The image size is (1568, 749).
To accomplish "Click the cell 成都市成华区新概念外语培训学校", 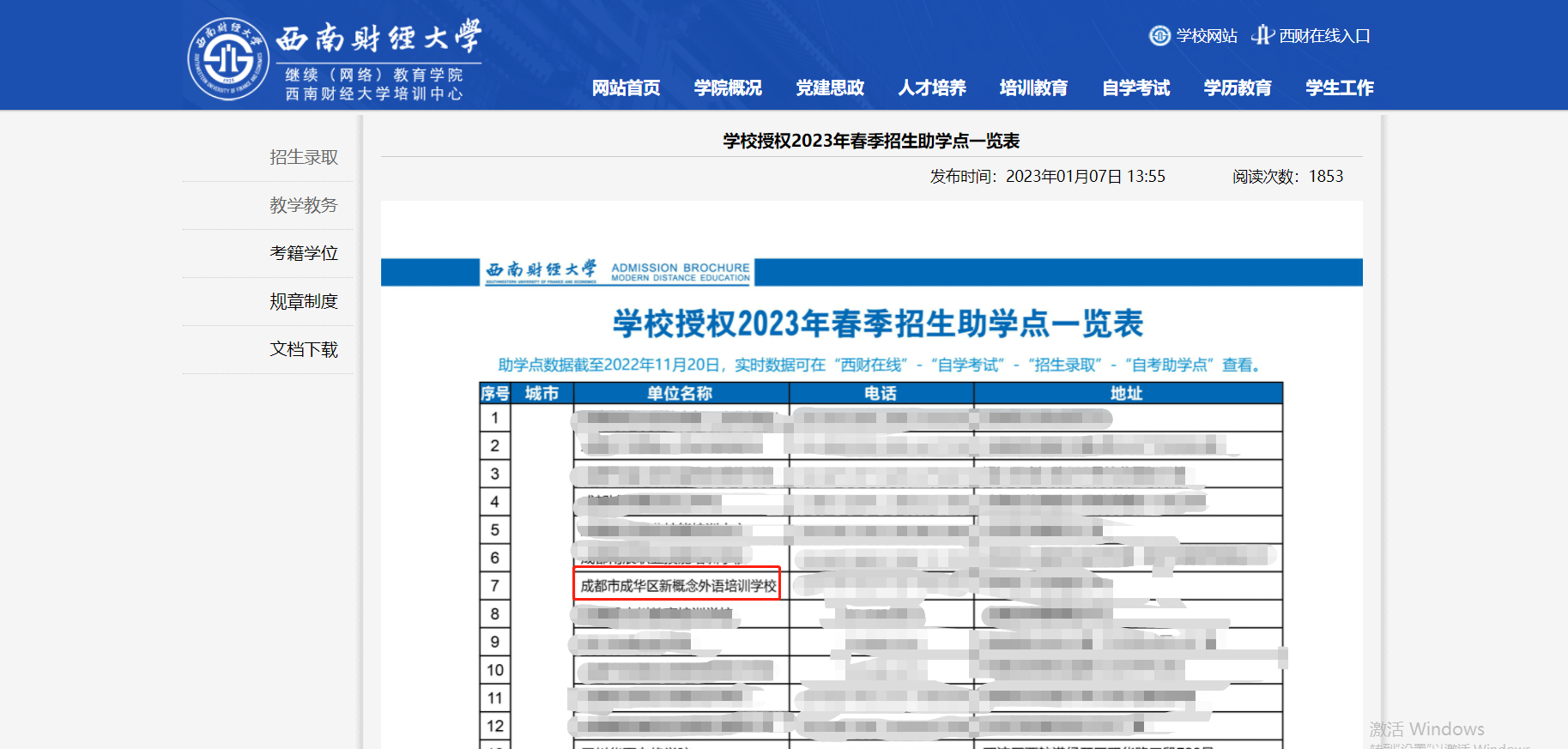I will 678,585.
